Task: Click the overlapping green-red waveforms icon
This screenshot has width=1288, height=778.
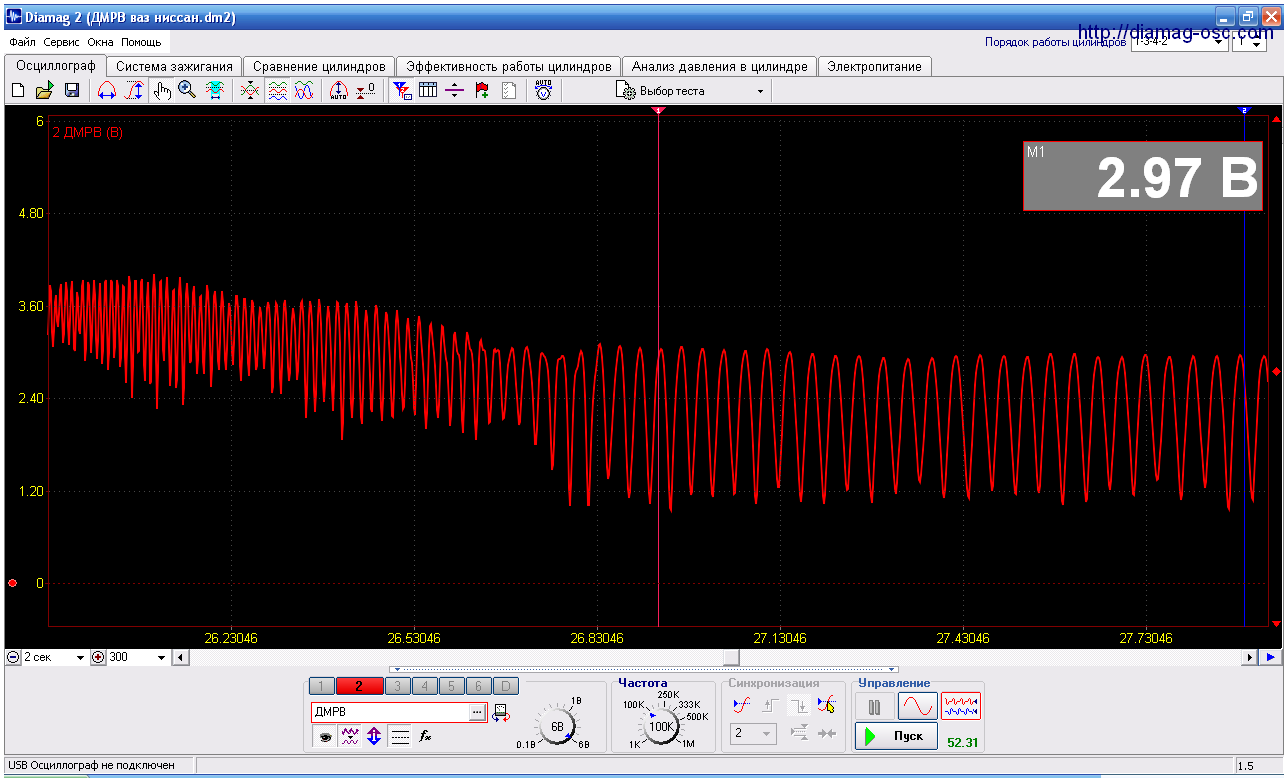Action: 251,91
